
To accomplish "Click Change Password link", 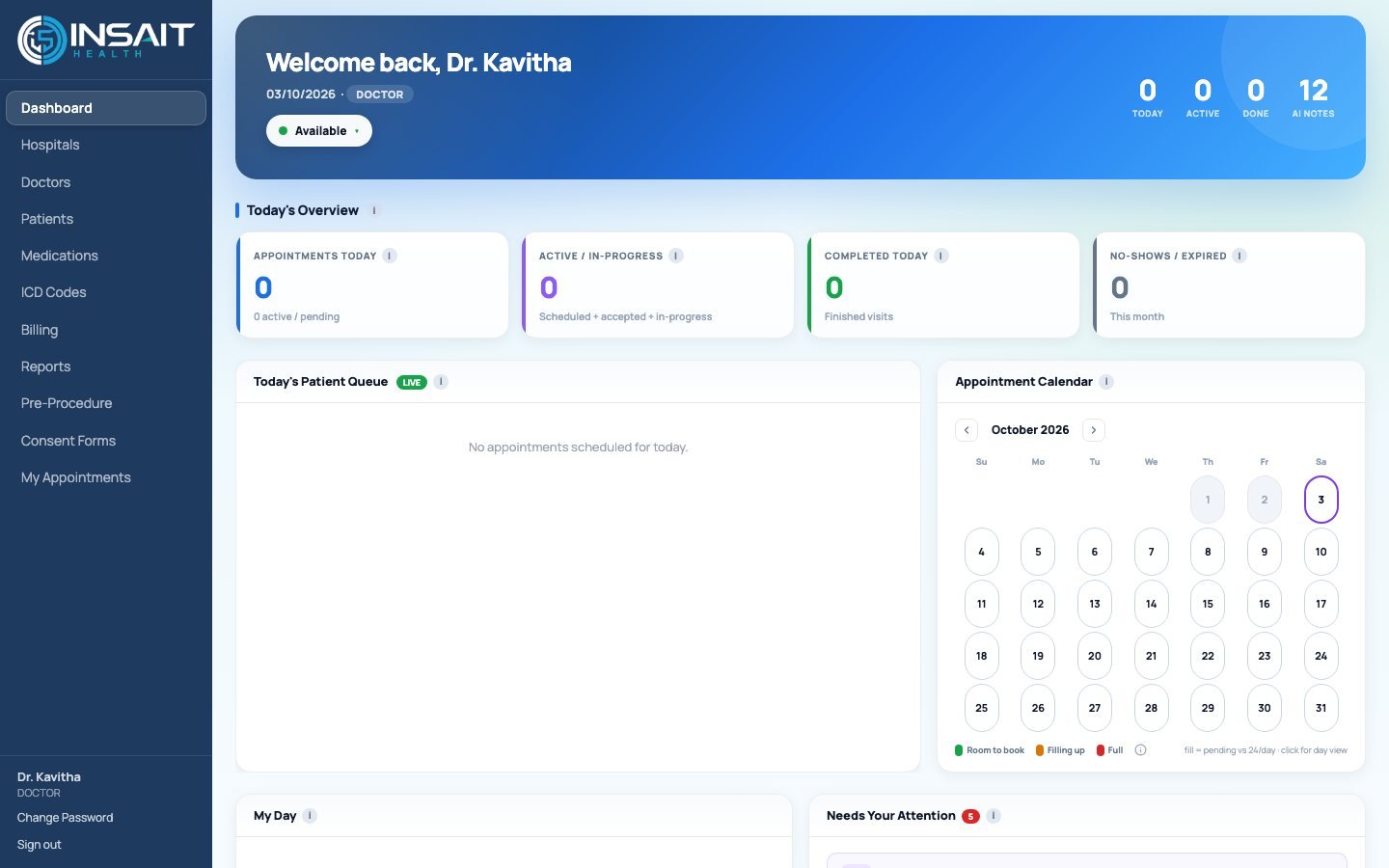I will 65,818.
